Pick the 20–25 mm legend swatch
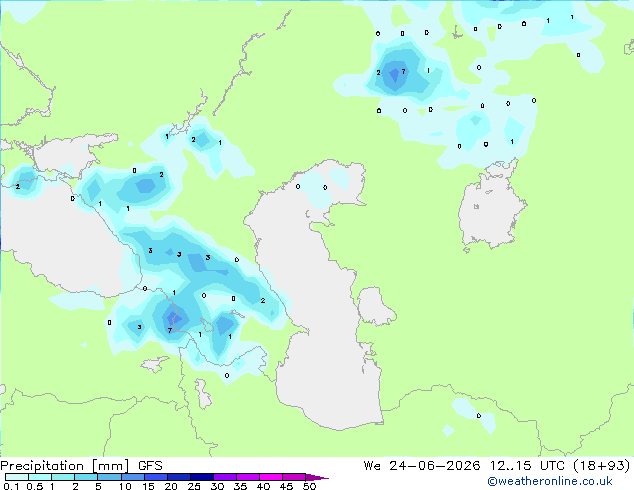Image resolution: width=634 pixels, height=490 pixels. pos(178,477)
